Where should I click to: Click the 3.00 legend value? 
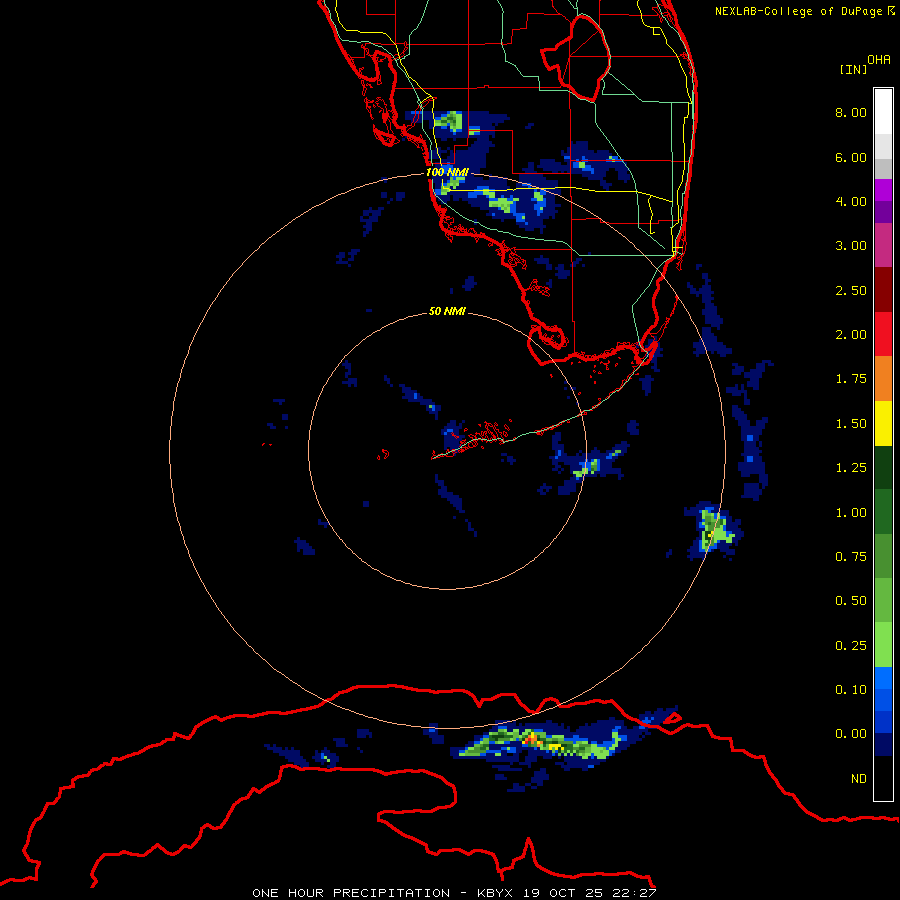[851, 246]
